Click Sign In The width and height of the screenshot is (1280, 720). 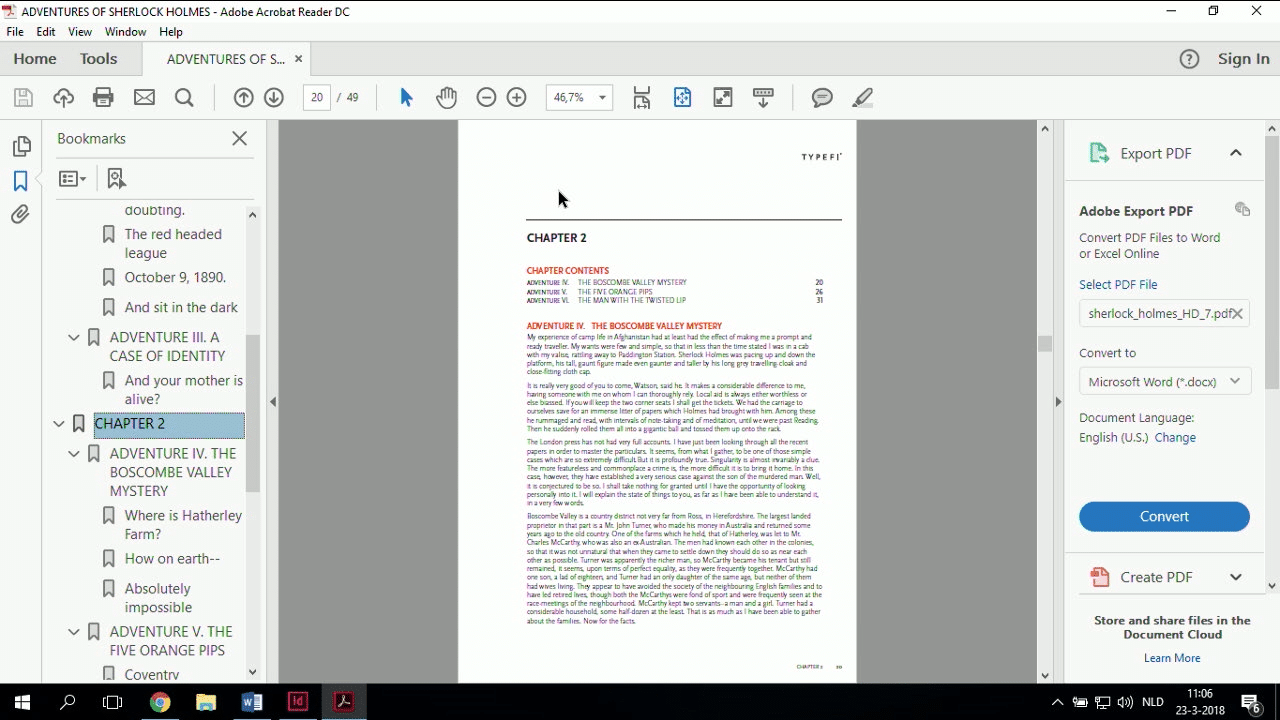[1244, 59]
